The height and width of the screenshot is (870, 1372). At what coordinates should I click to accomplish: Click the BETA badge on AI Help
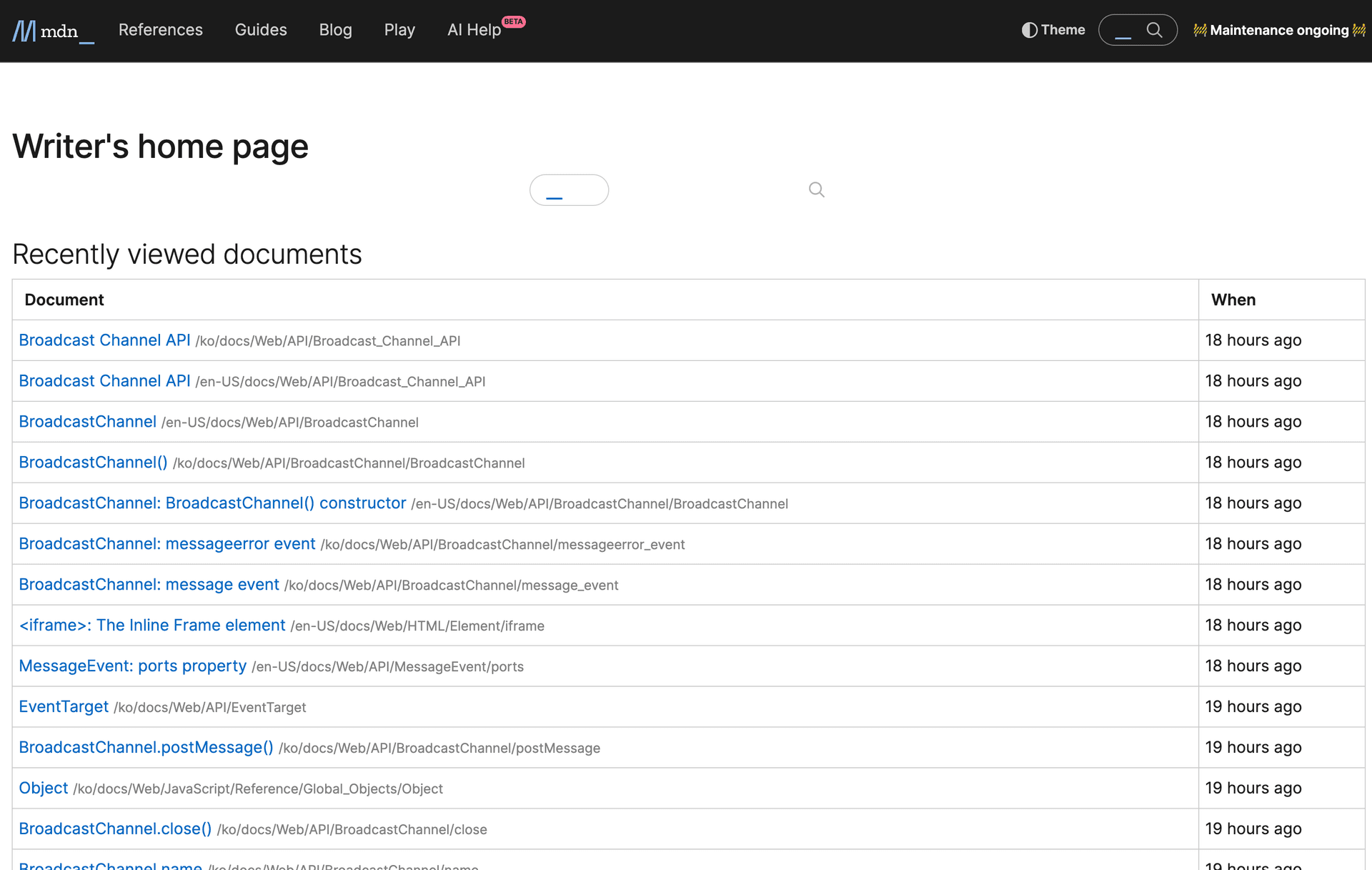[513, 21]
